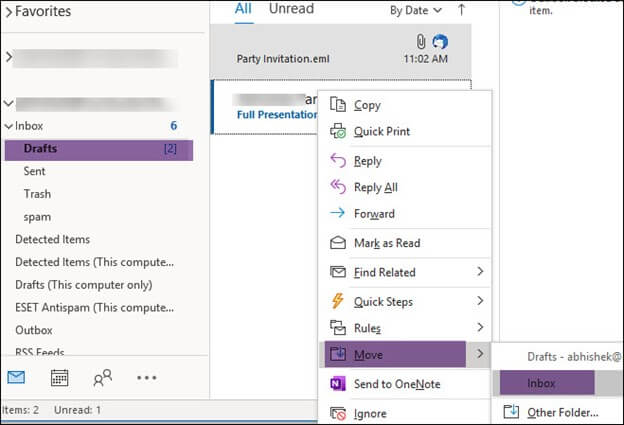Click the Ignore icon

pyautogui.click(x=338, y=413)
